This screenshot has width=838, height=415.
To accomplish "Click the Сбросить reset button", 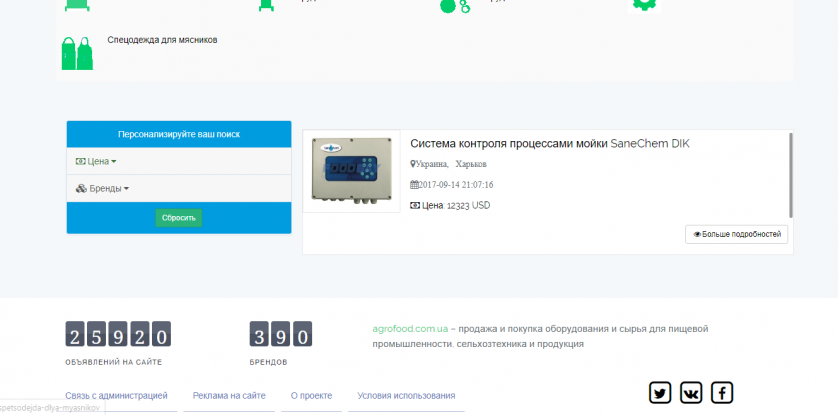I will [179, 218].
